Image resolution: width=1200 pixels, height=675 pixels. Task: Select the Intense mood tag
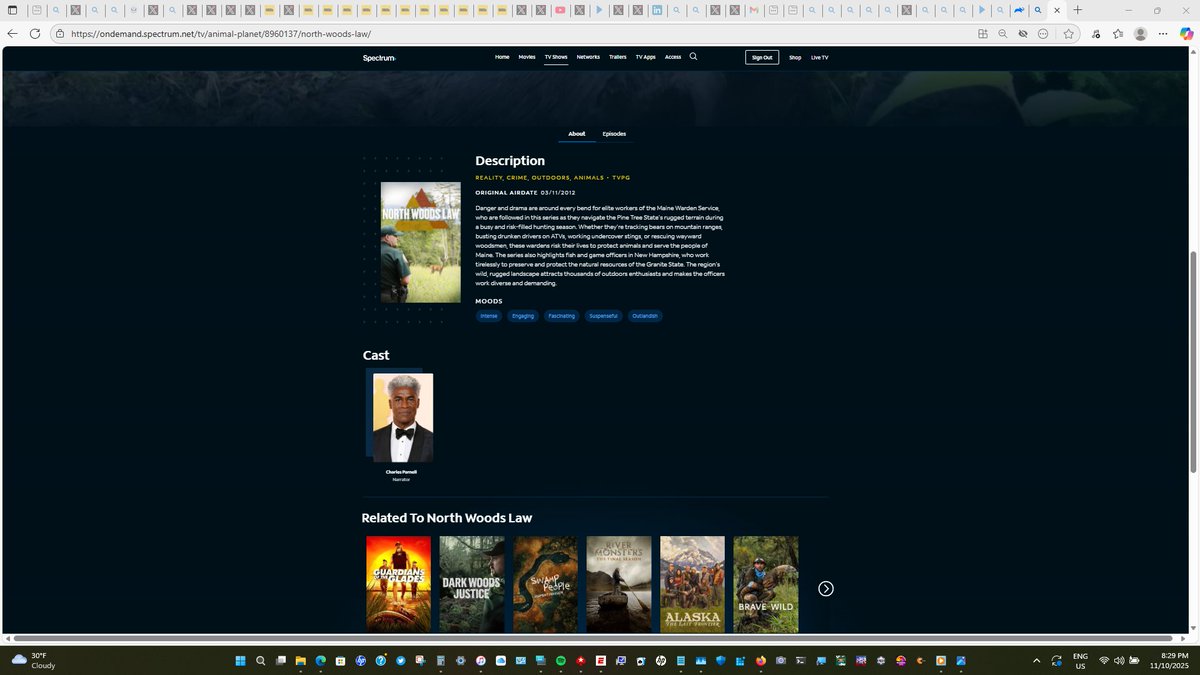(489, 316)
